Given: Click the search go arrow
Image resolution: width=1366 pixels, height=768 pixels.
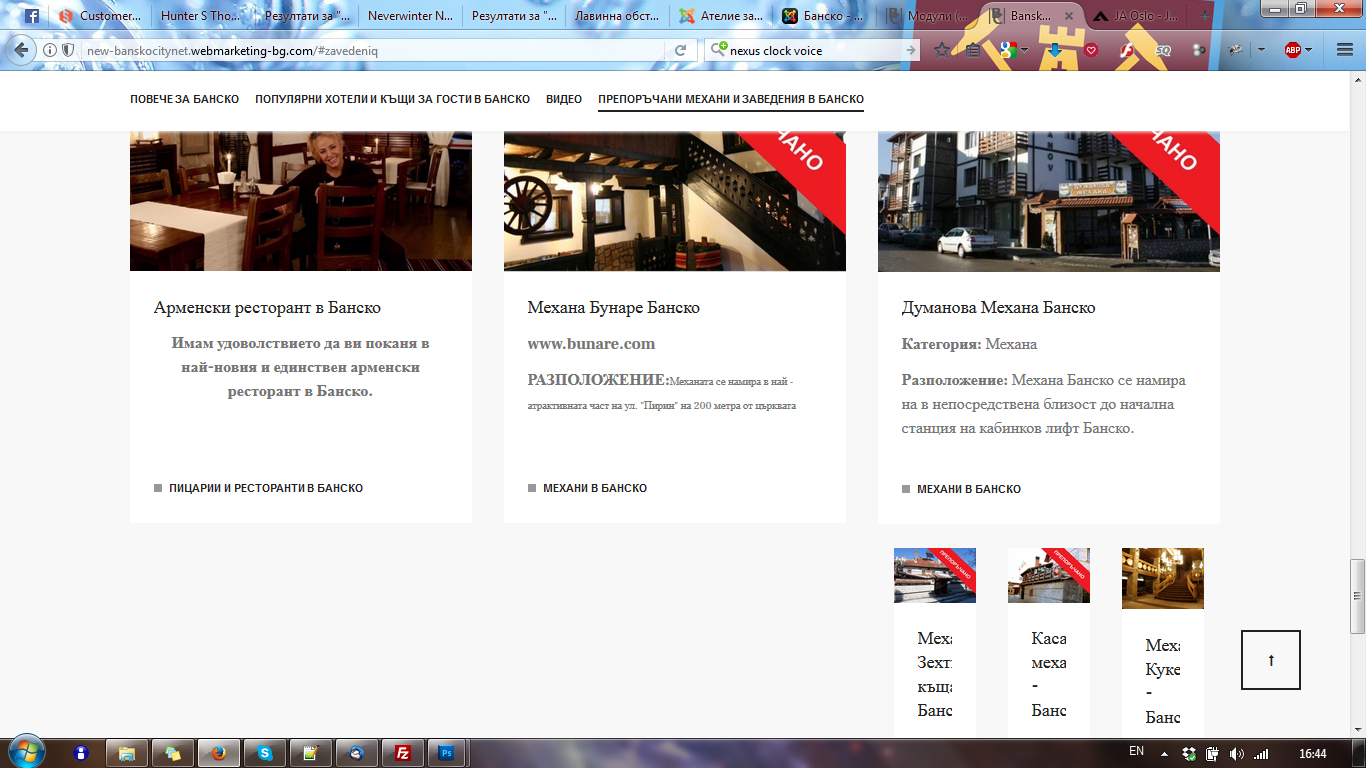Looking at the screenshot, I should coord(911,50).
